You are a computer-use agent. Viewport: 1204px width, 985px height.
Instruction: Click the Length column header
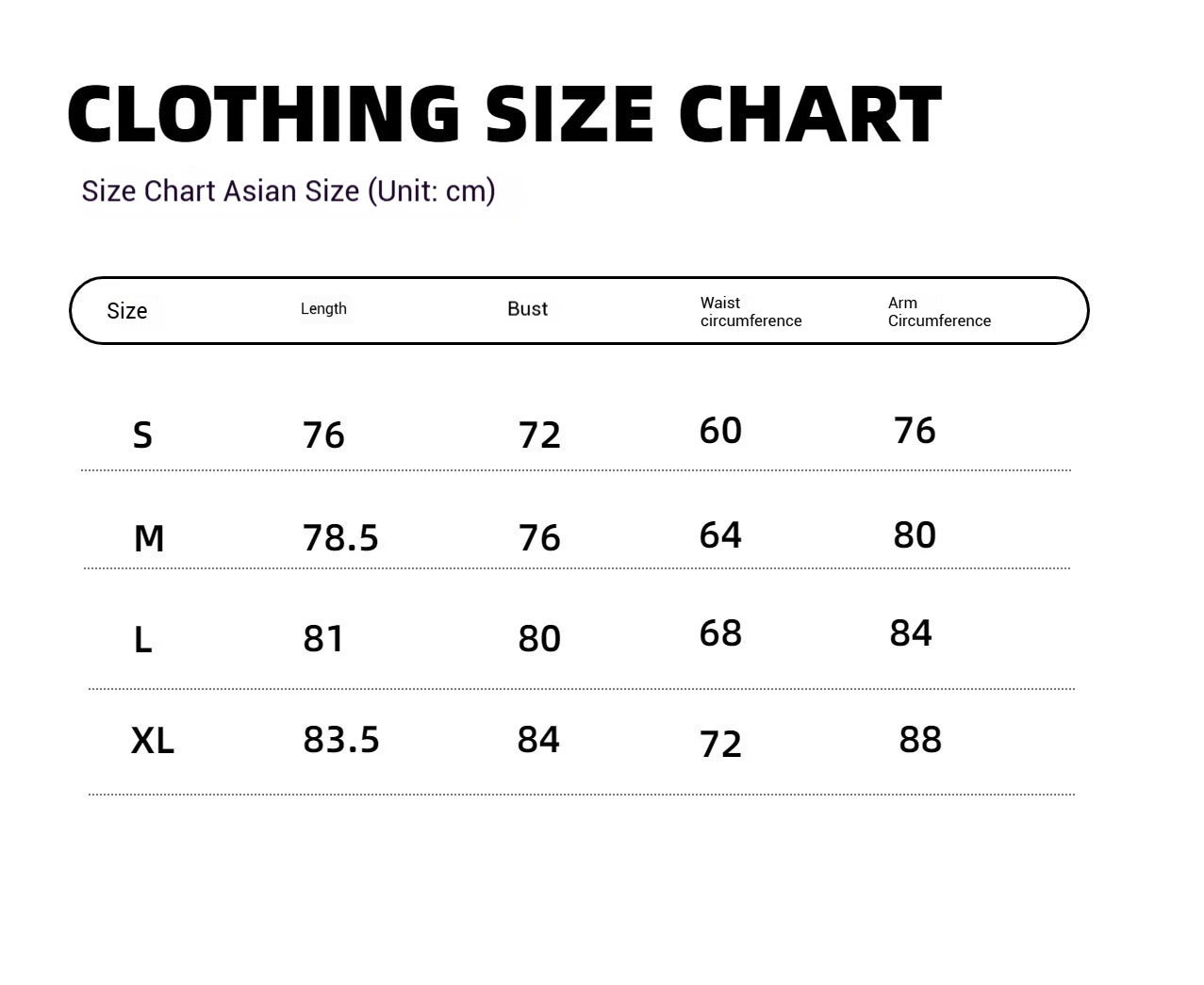pyautogui.click(x=323, y=308)
